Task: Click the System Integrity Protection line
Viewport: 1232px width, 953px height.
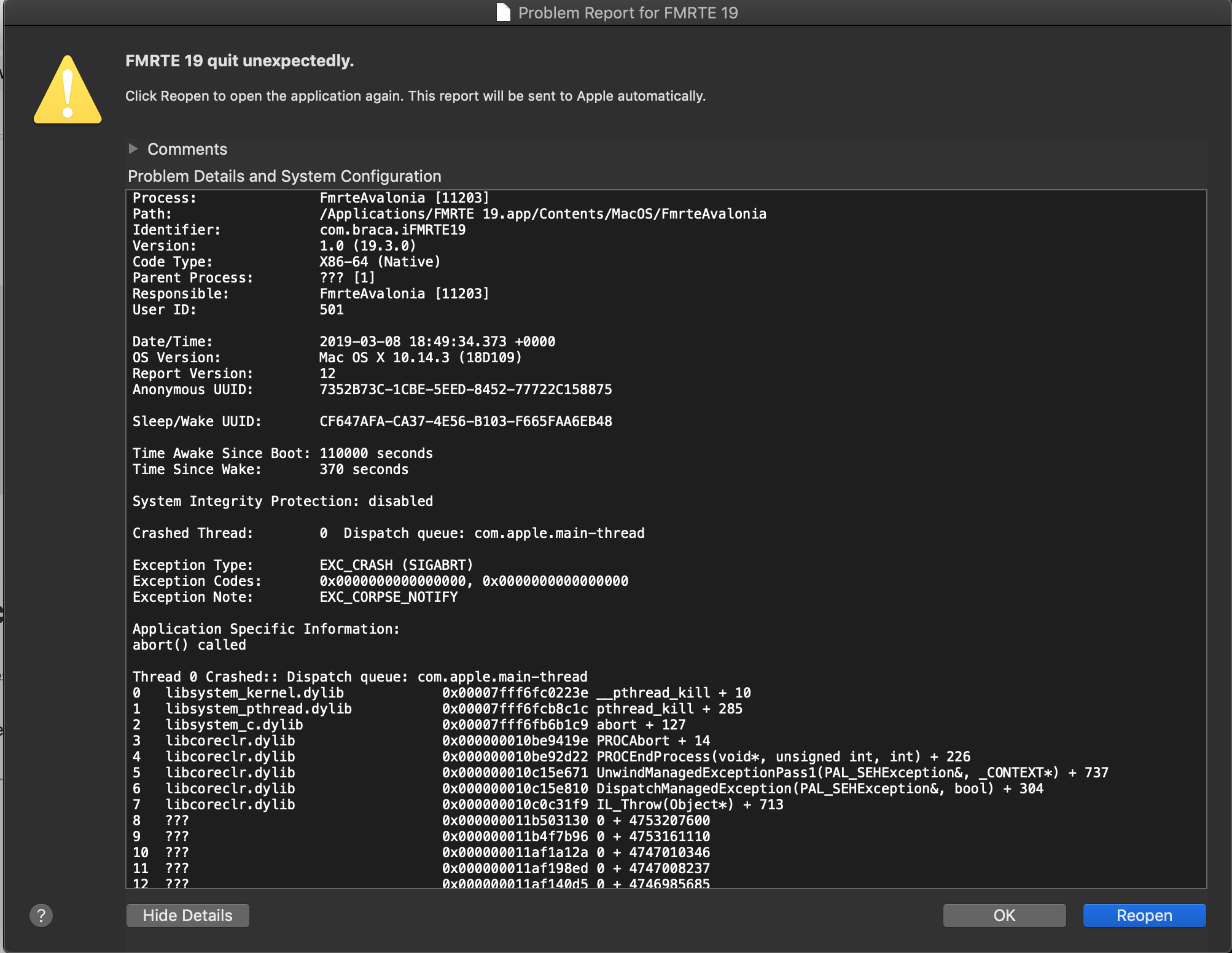Action: coord(283,501)
